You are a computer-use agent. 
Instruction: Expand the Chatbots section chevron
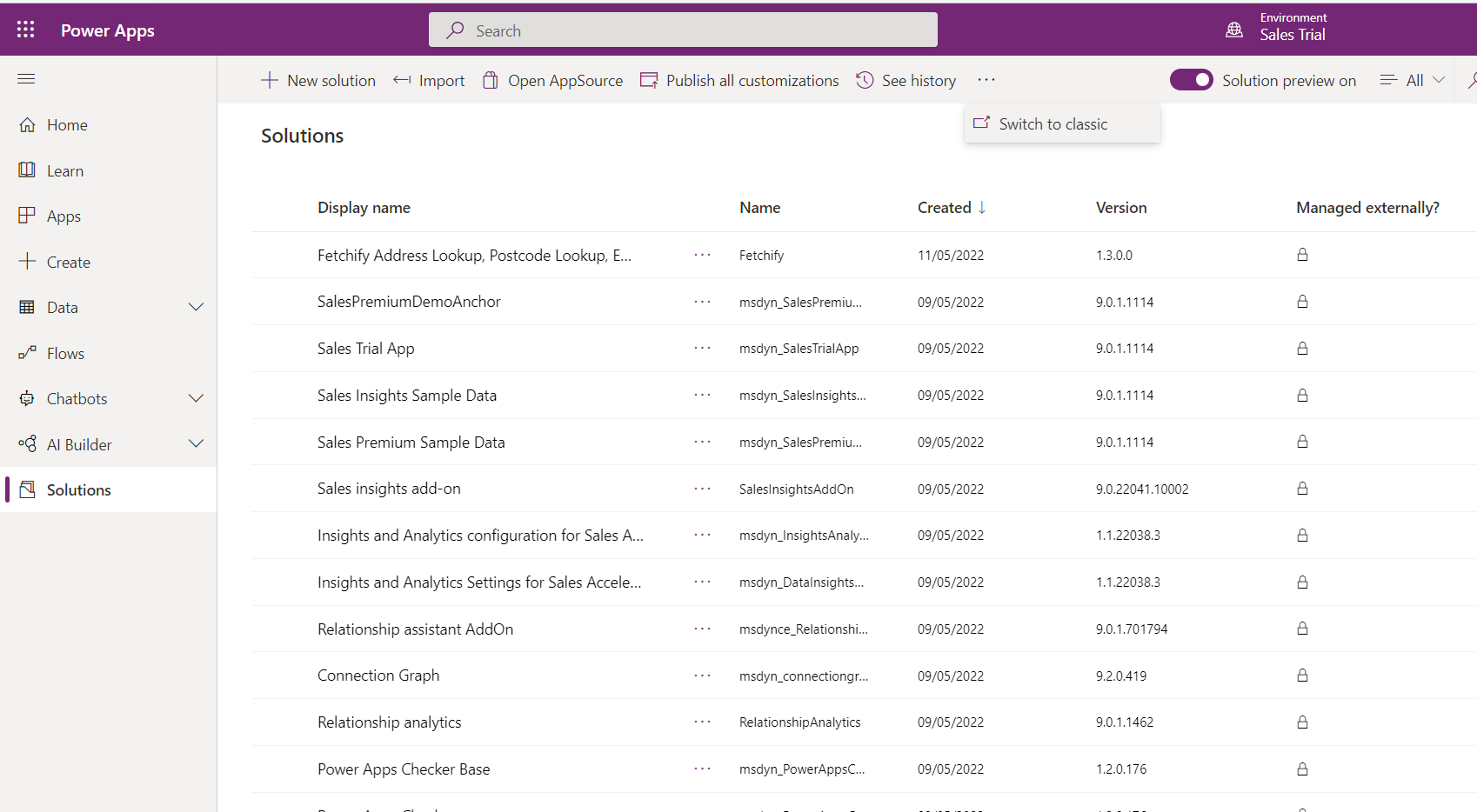coord(196,398)
